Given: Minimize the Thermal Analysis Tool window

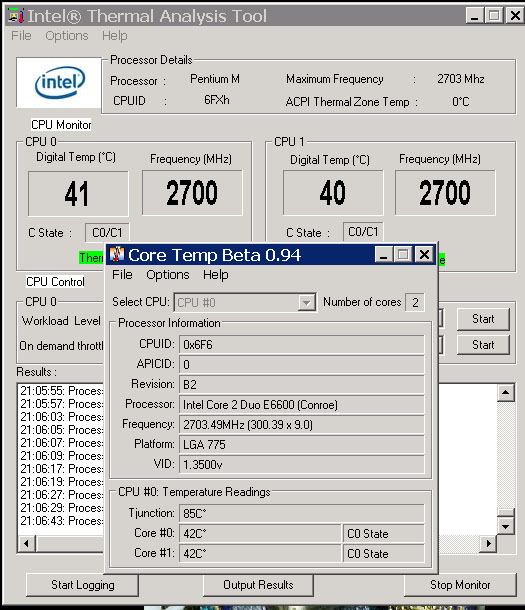Looking at the screenshot, I should [474, 16].
